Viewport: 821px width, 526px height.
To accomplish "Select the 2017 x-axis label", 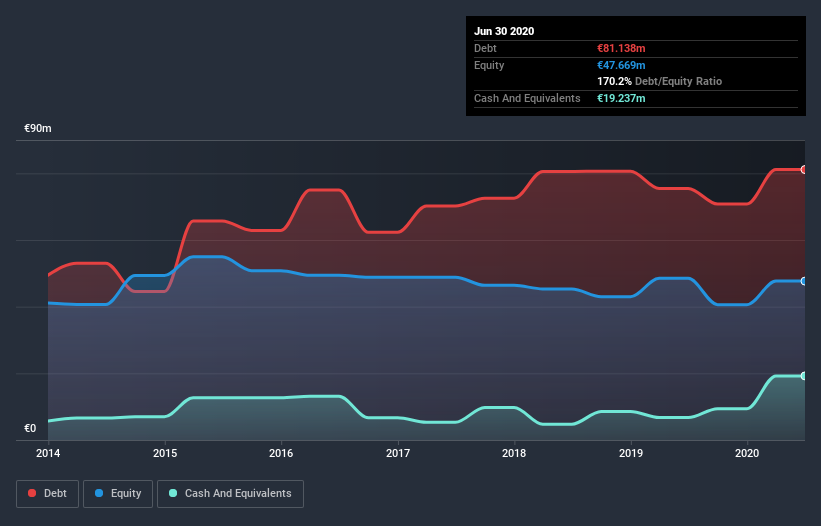I will click(398, 453).
